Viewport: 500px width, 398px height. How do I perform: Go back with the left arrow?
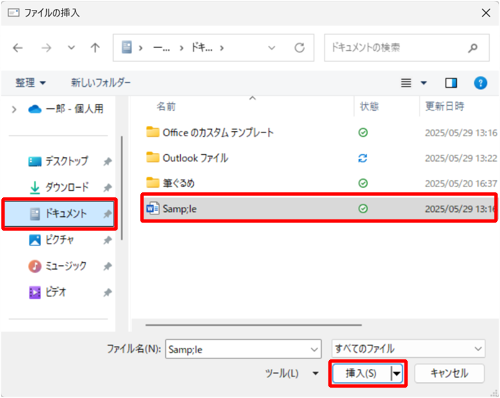point(18,48)
